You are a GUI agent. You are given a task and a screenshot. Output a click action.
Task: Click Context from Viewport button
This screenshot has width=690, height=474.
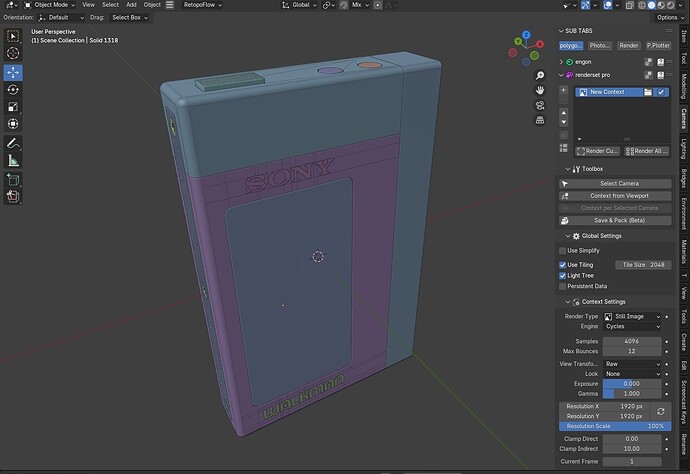click(x=615, y=196)
